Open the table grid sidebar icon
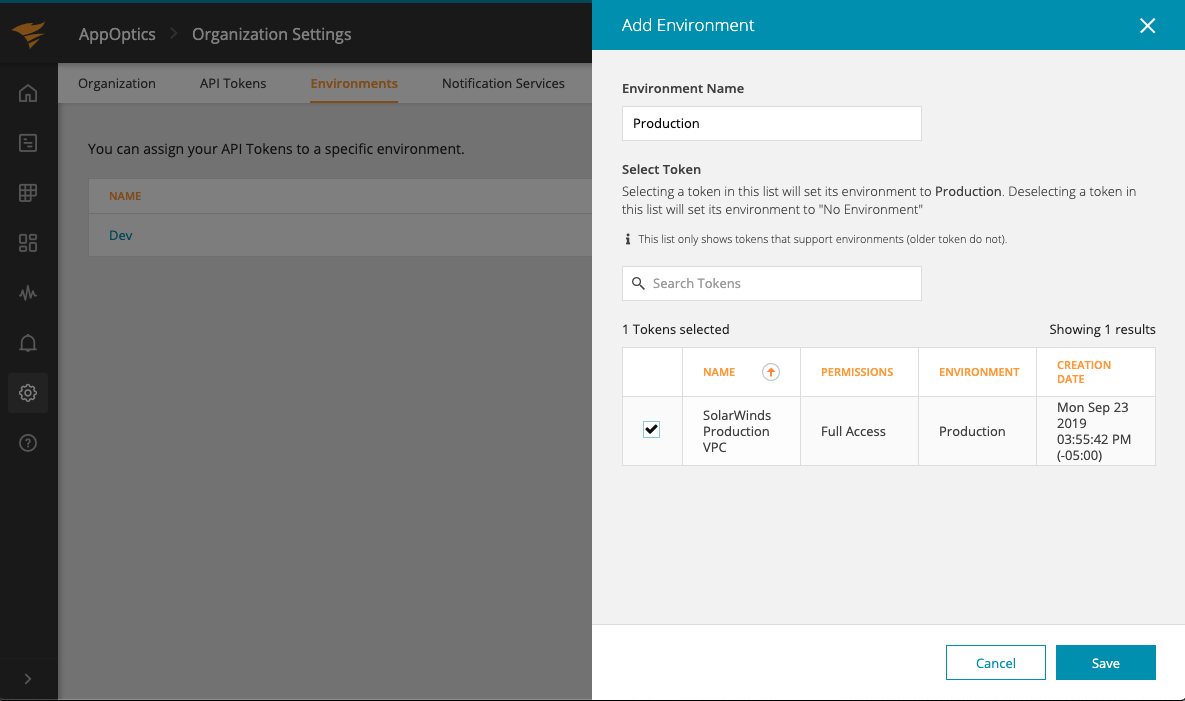Image resolution: width=1185 pixels, height=701 pixels. [x=28, y=193]
